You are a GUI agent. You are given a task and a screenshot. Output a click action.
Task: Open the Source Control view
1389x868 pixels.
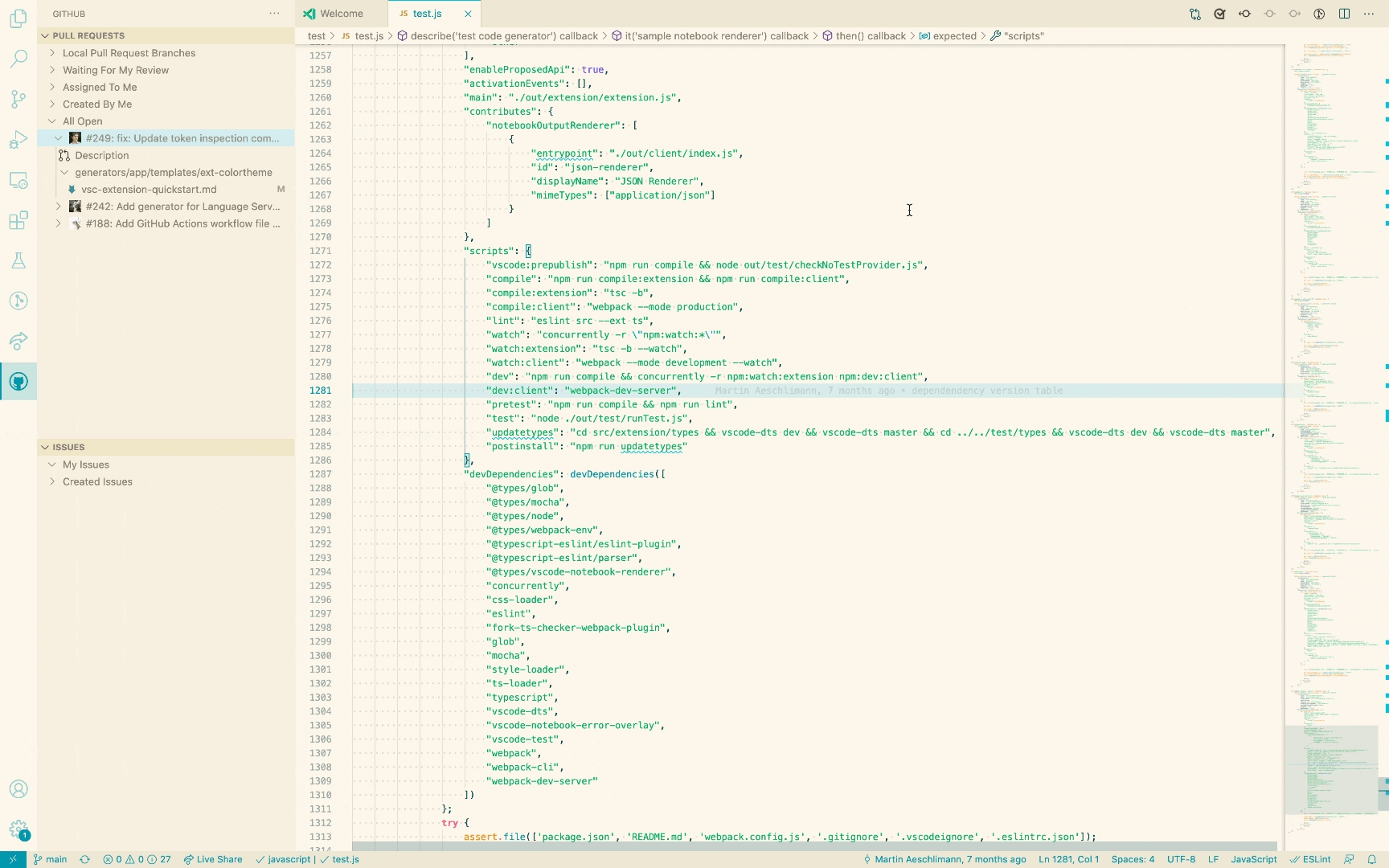(x=18, y=99)
